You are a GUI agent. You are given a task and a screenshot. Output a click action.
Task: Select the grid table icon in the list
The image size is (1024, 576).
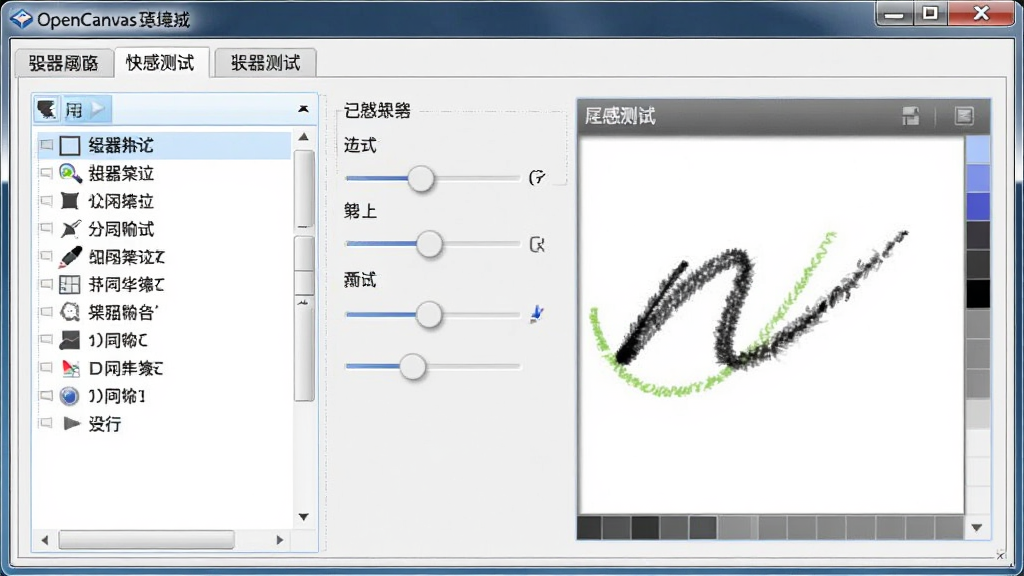70,285
